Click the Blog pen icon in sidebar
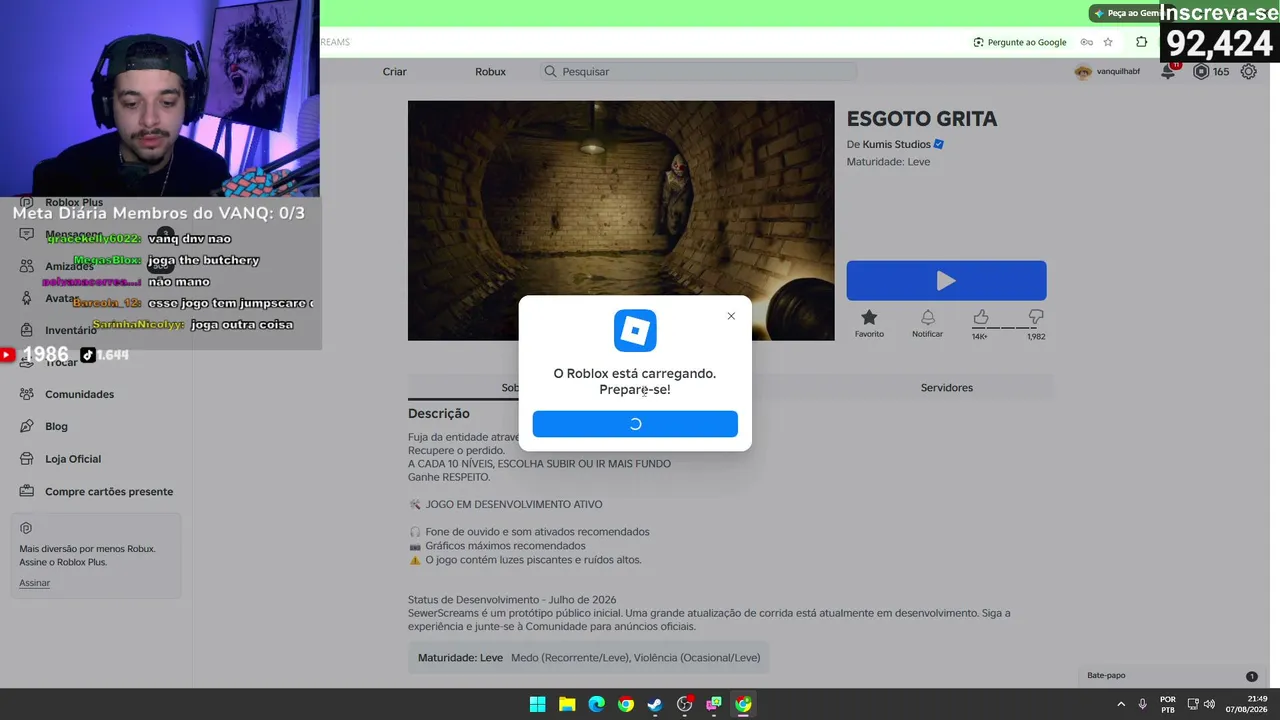1280x720 pixels. 27,426
